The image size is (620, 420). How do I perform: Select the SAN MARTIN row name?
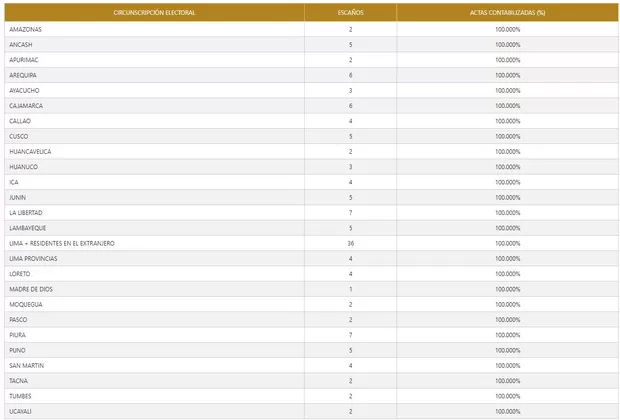26,366
